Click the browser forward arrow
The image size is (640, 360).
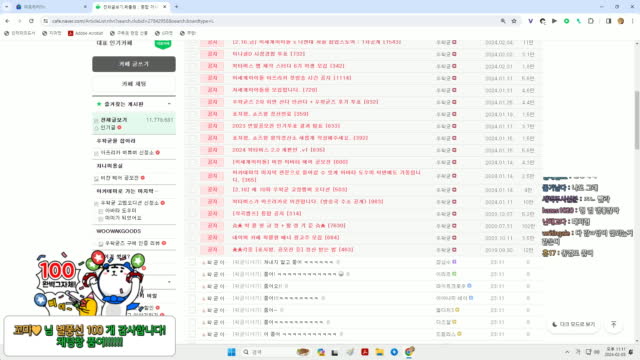click(19, 21)
